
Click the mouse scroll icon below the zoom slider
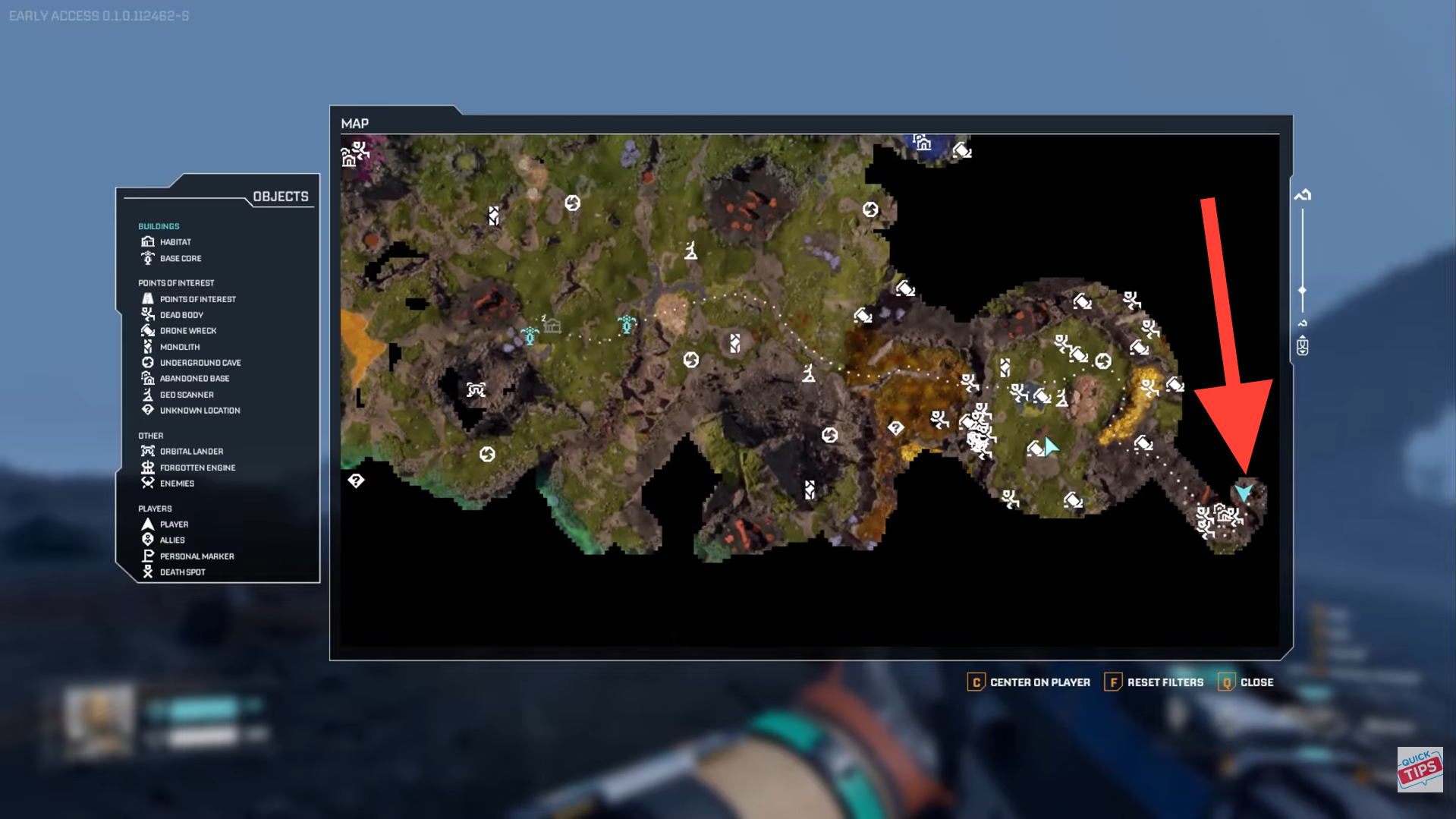(x=1302, y=348)
